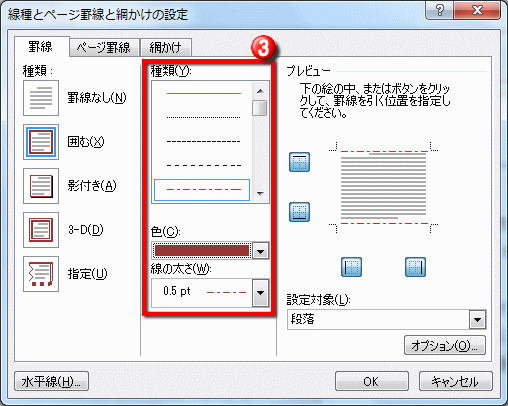Open the オプション options button

[x=445, y=345]
